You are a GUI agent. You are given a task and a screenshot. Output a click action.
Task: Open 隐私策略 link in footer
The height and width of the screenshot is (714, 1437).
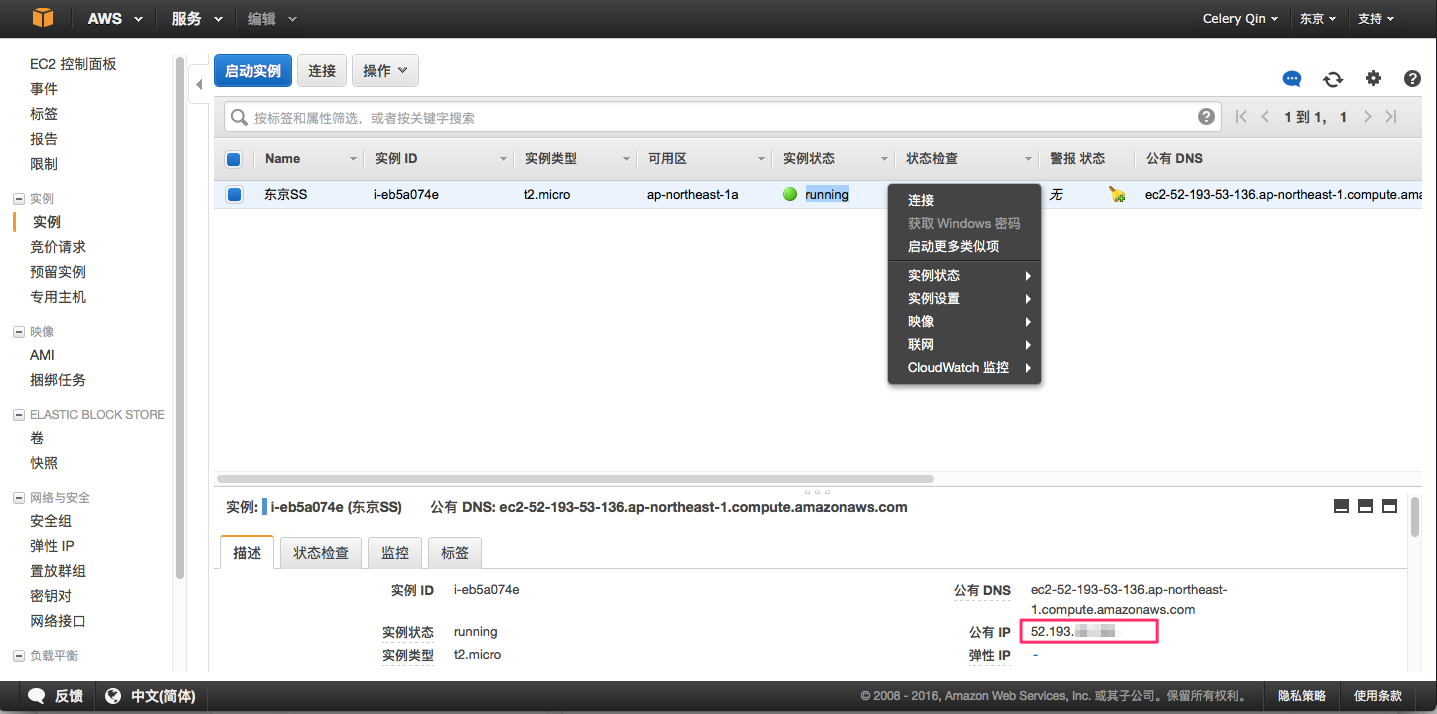pyautogui.click(x=1302, y=696)
